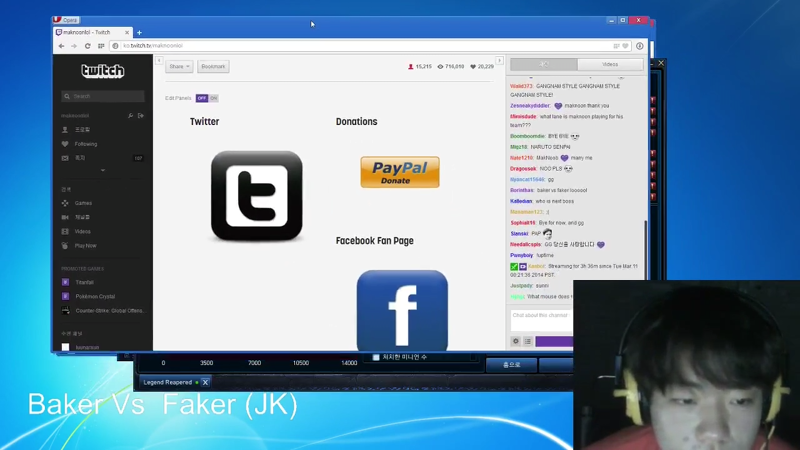800x450 pixels.
Task: Click chat username Dragoesek
Action: 523,169
